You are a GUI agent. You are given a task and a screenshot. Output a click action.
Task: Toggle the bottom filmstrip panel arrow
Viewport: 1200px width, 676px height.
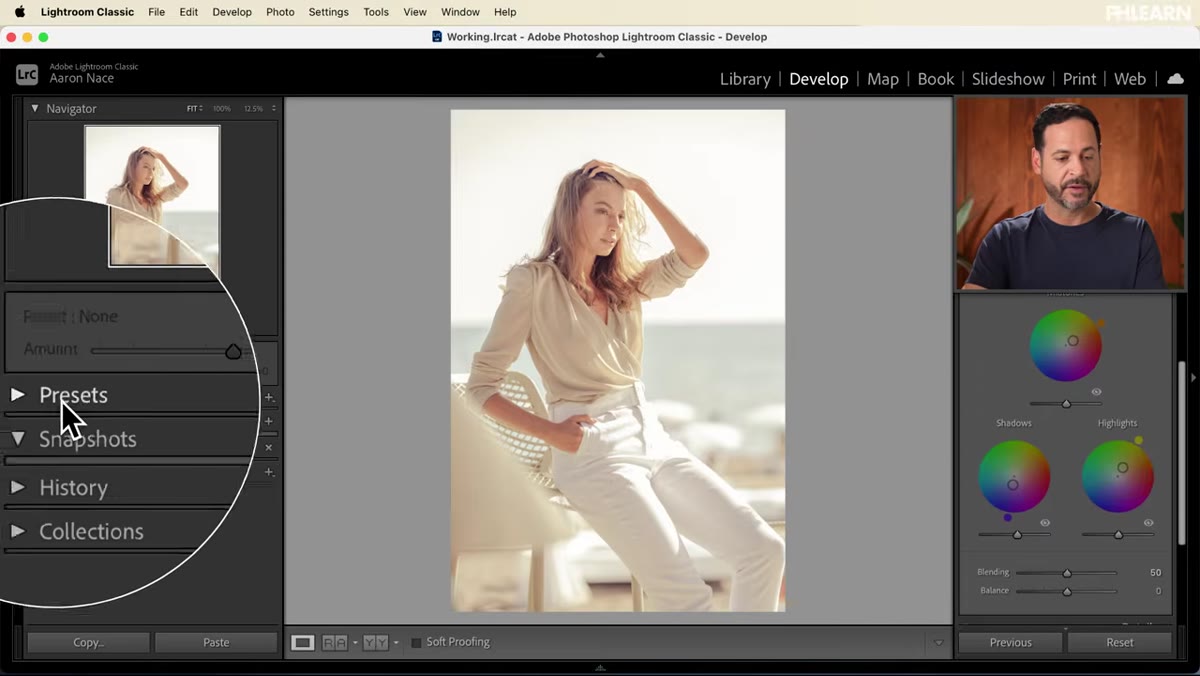[600, 667]
